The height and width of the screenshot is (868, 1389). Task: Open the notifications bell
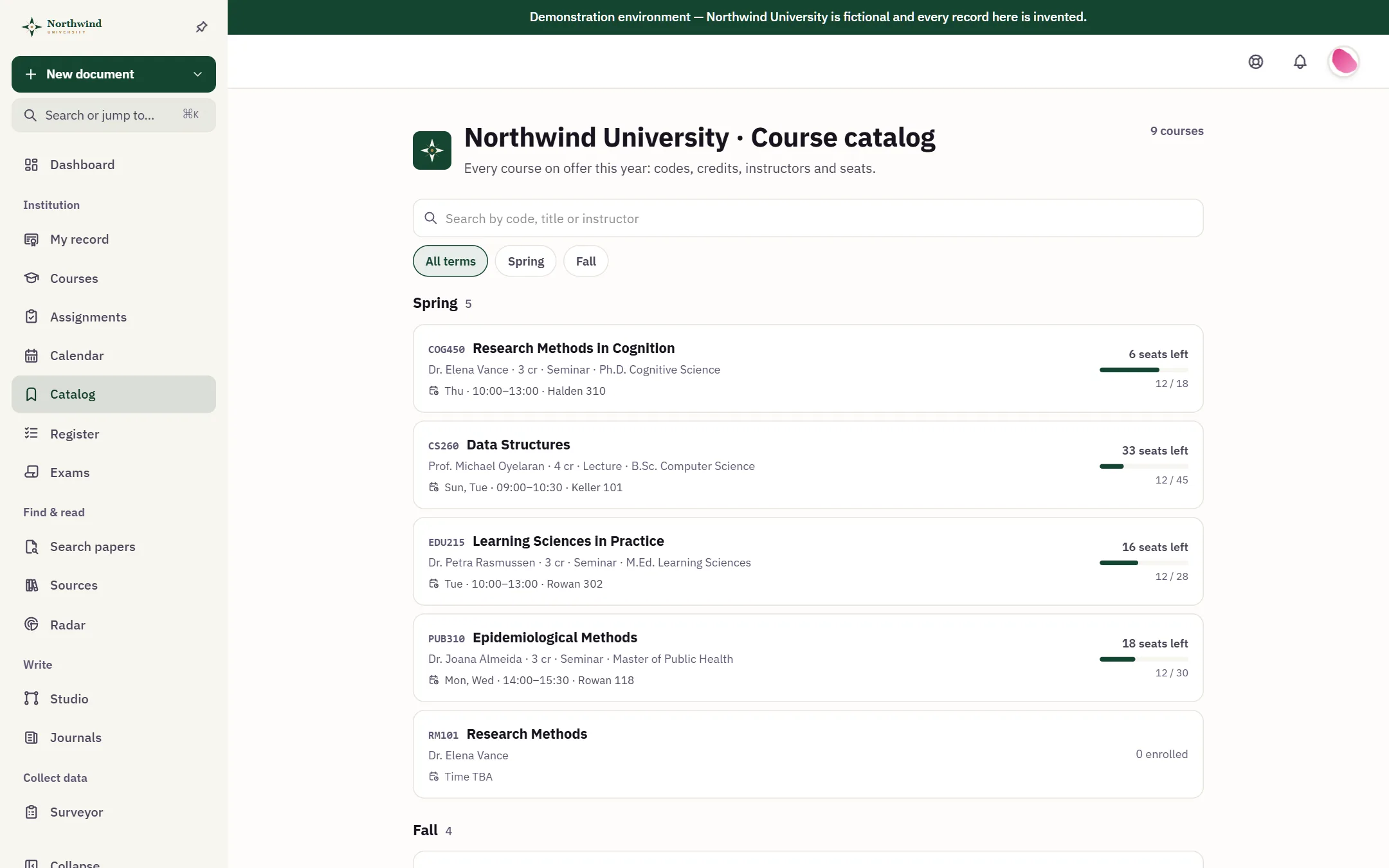(1300, 62)
